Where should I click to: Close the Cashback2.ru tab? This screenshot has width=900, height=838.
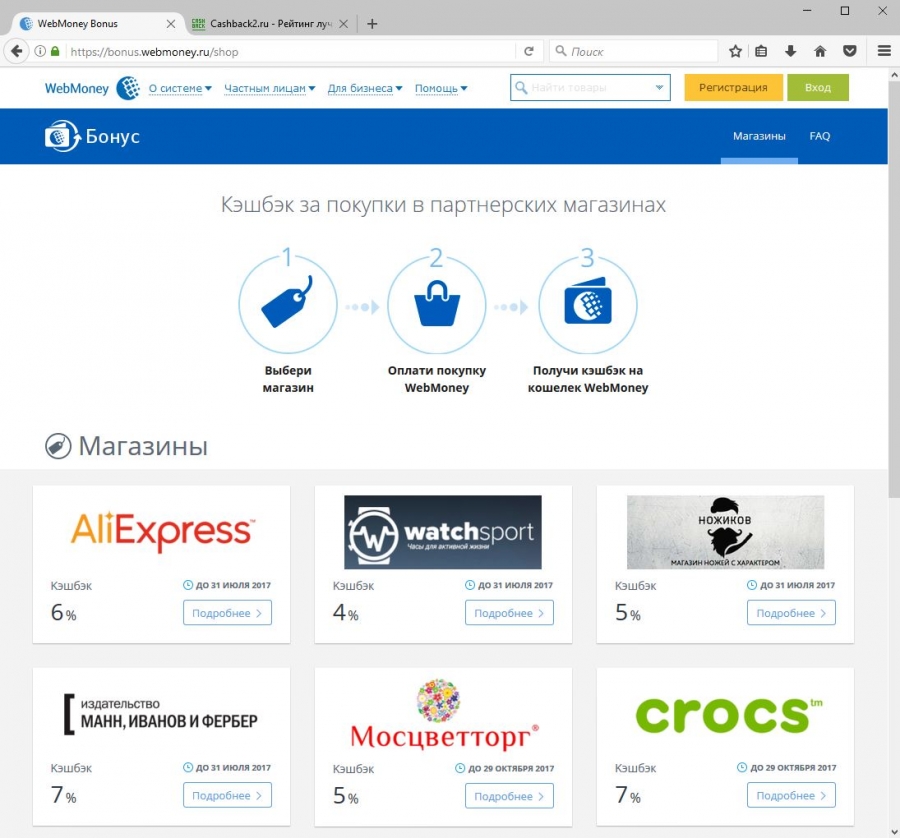click(343, 24)
